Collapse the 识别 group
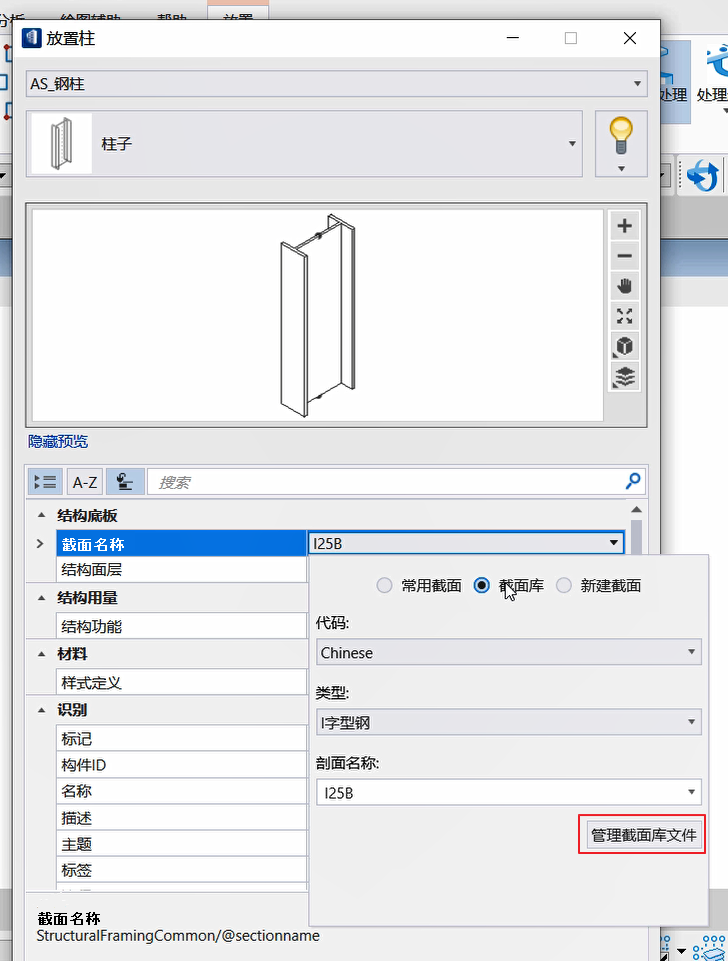The image size is (728, 961). (x=42, y=710)
